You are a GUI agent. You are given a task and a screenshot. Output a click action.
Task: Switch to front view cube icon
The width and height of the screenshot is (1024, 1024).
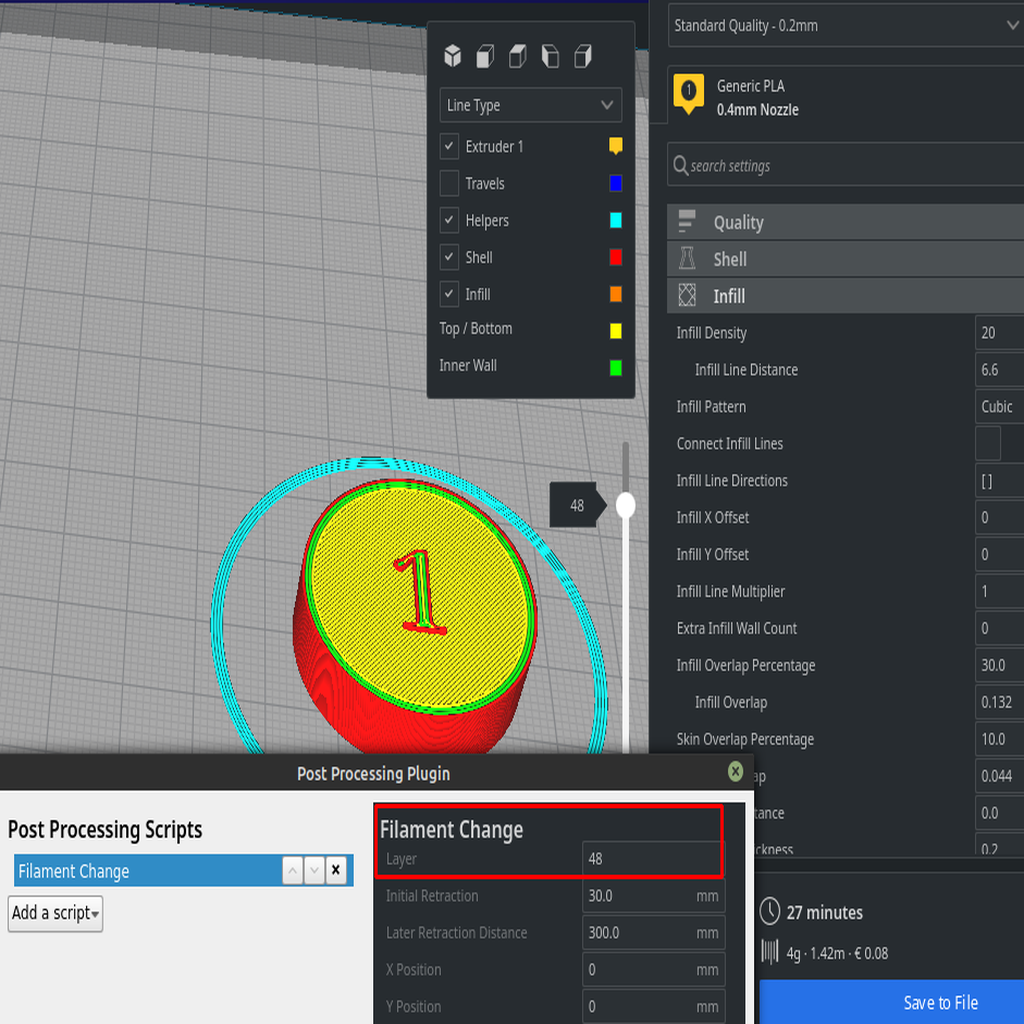(485, 56)
